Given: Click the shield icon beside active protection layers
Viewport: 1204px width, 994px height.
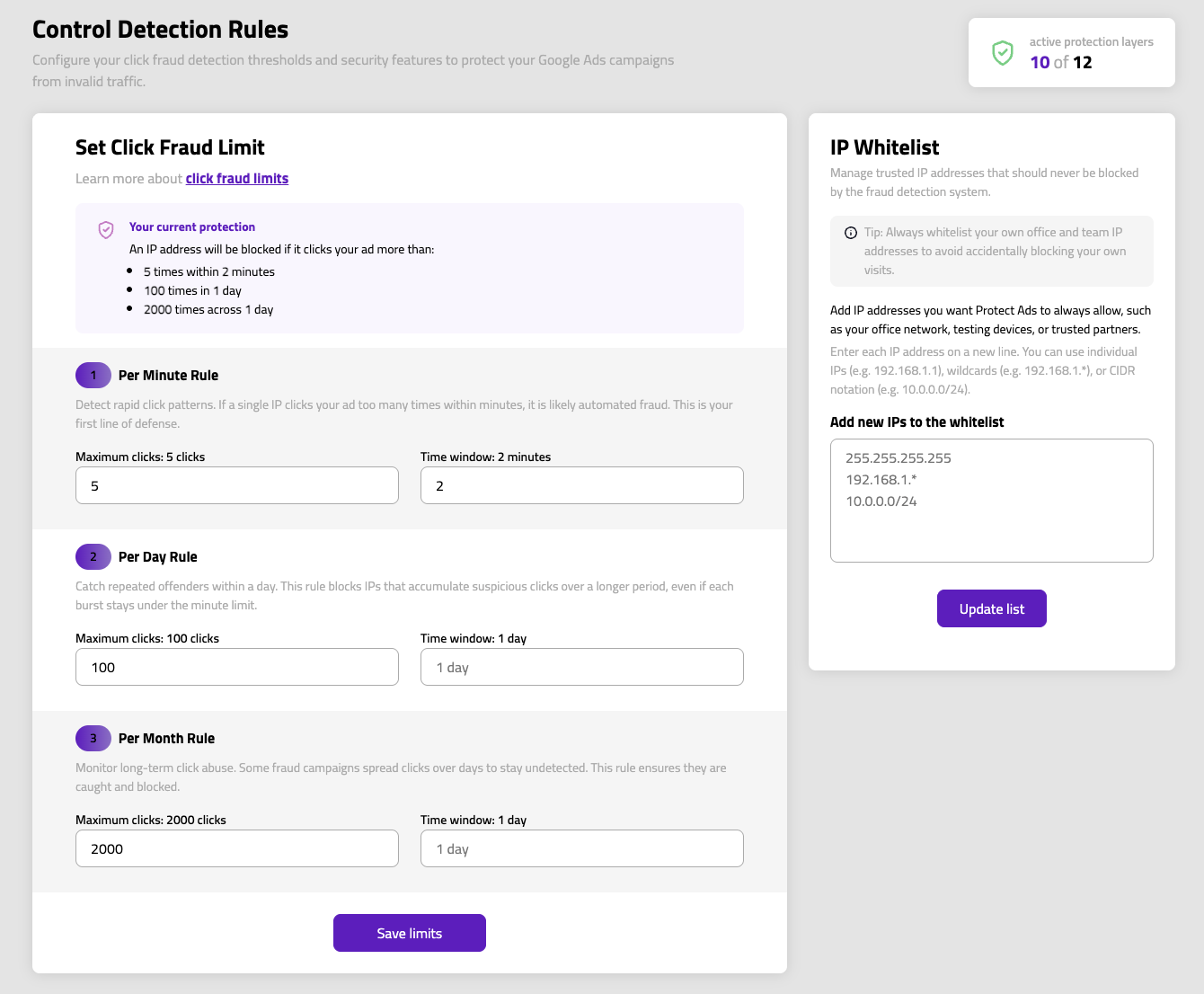Looking at the screenshot, I should point(1004,53).
